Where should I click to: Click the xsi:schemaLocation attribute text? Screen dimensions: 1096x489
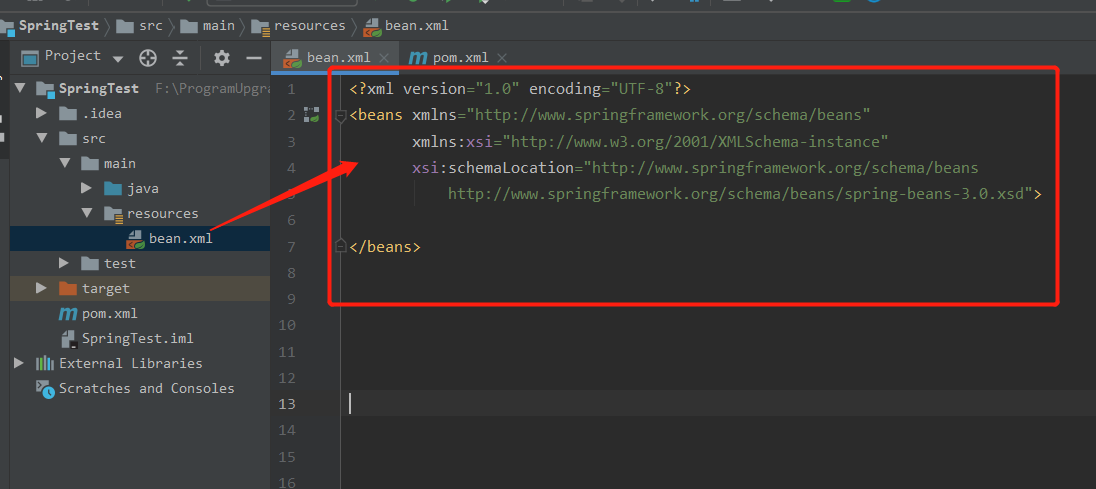pos(493,168)
